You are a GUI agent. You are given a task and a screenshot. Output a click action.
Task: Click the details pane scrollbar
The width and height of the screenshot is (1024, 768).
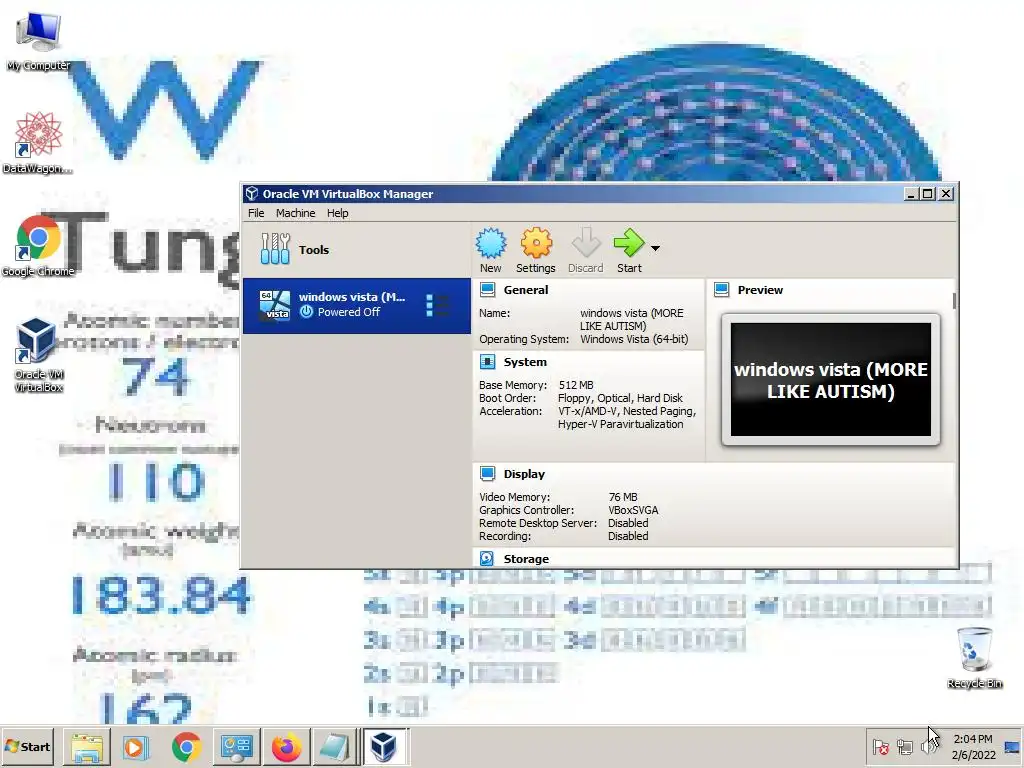pos(955,301)
